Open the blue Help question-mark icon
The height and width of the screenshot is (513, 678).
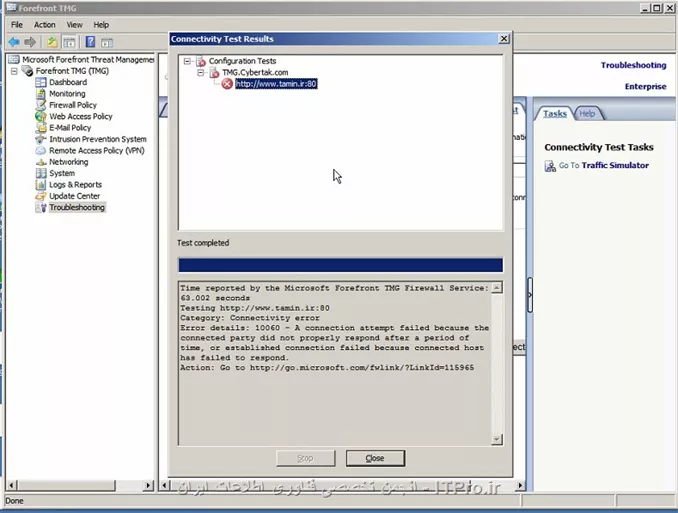[90, 42]
